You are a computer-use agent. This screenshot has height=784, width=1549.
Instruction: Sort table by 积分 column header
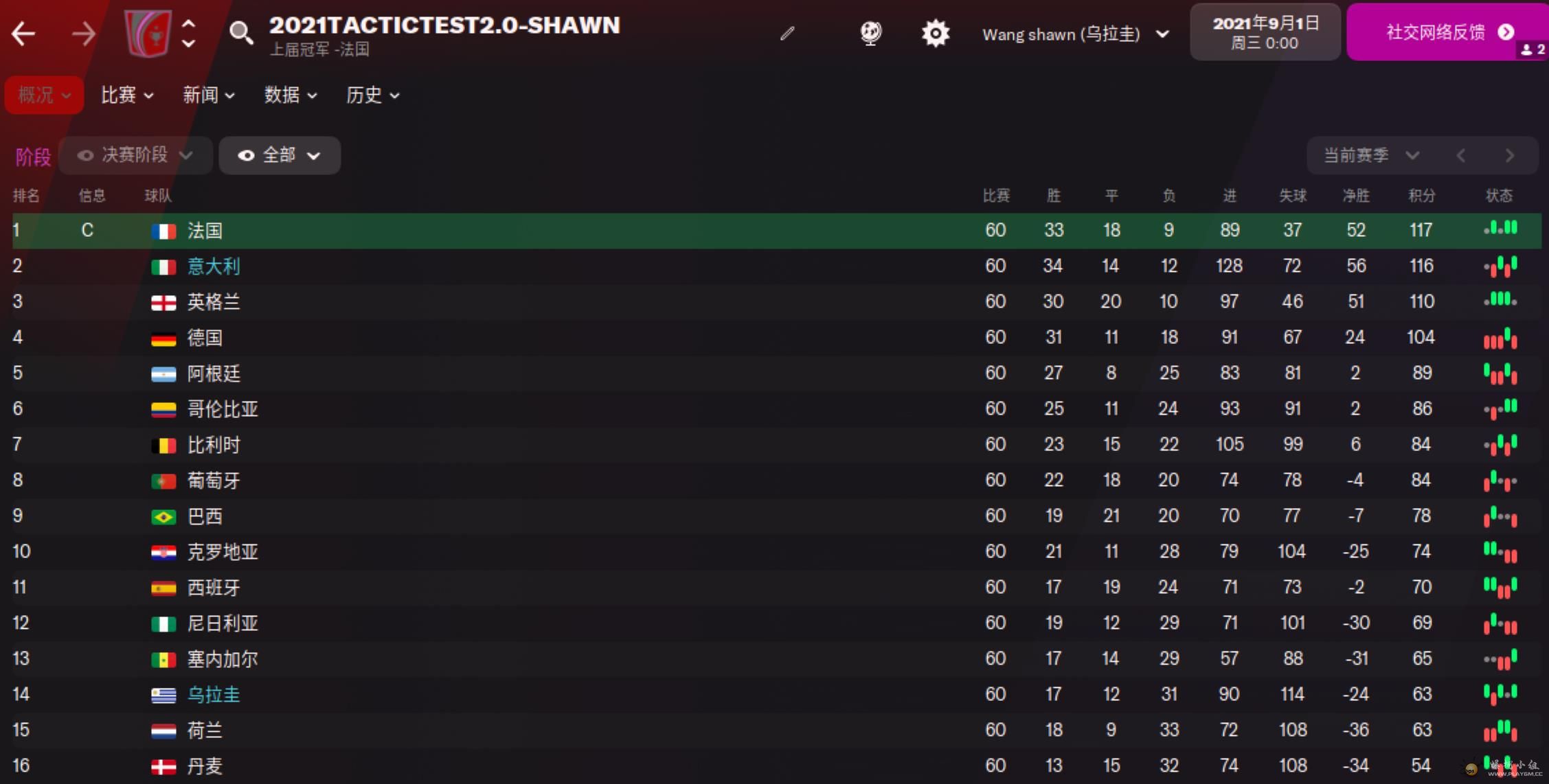pyautogui.click(x=1421, y=196)
